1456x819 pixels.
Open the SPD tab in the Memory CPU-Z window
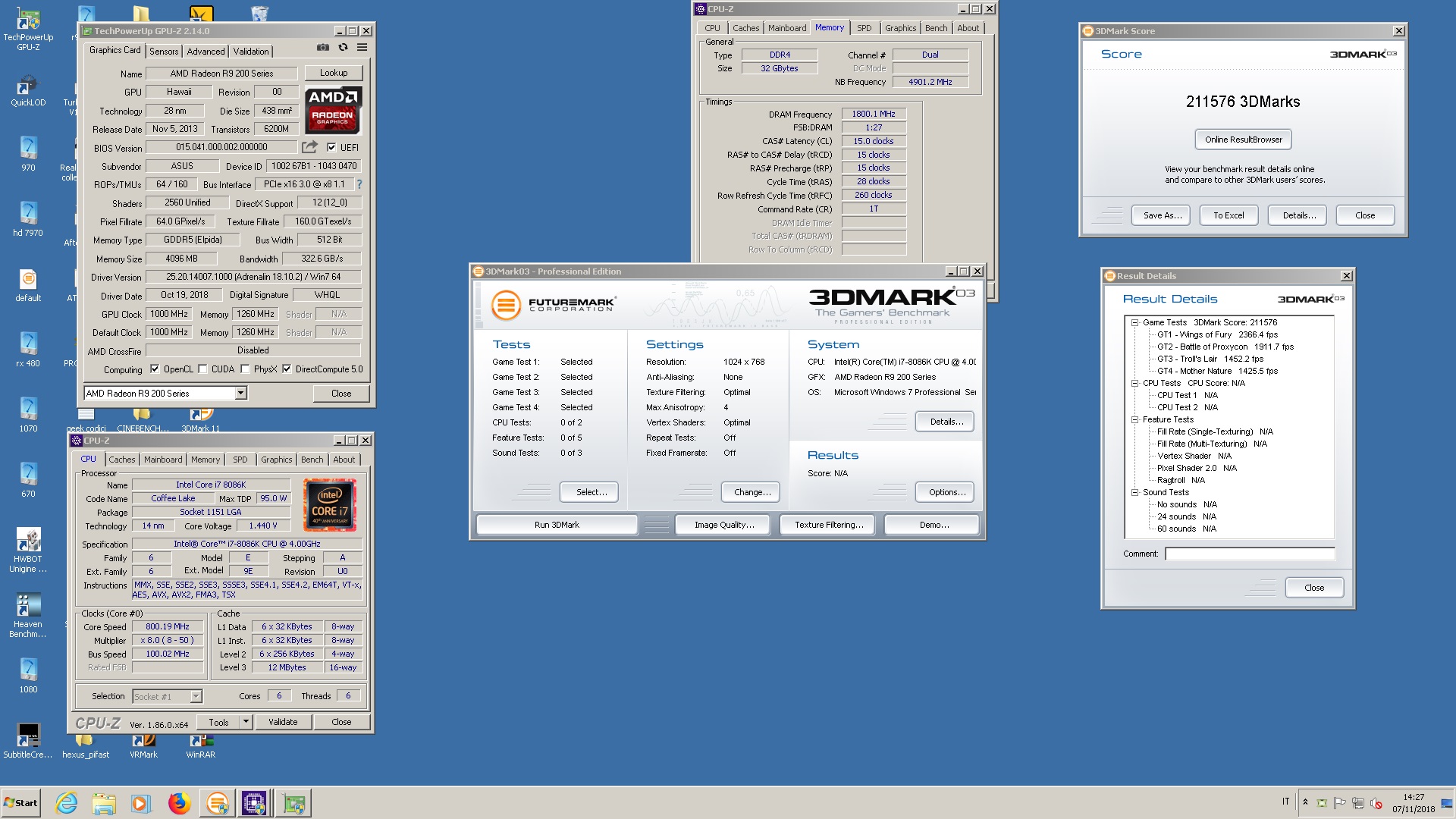point(864,28)
